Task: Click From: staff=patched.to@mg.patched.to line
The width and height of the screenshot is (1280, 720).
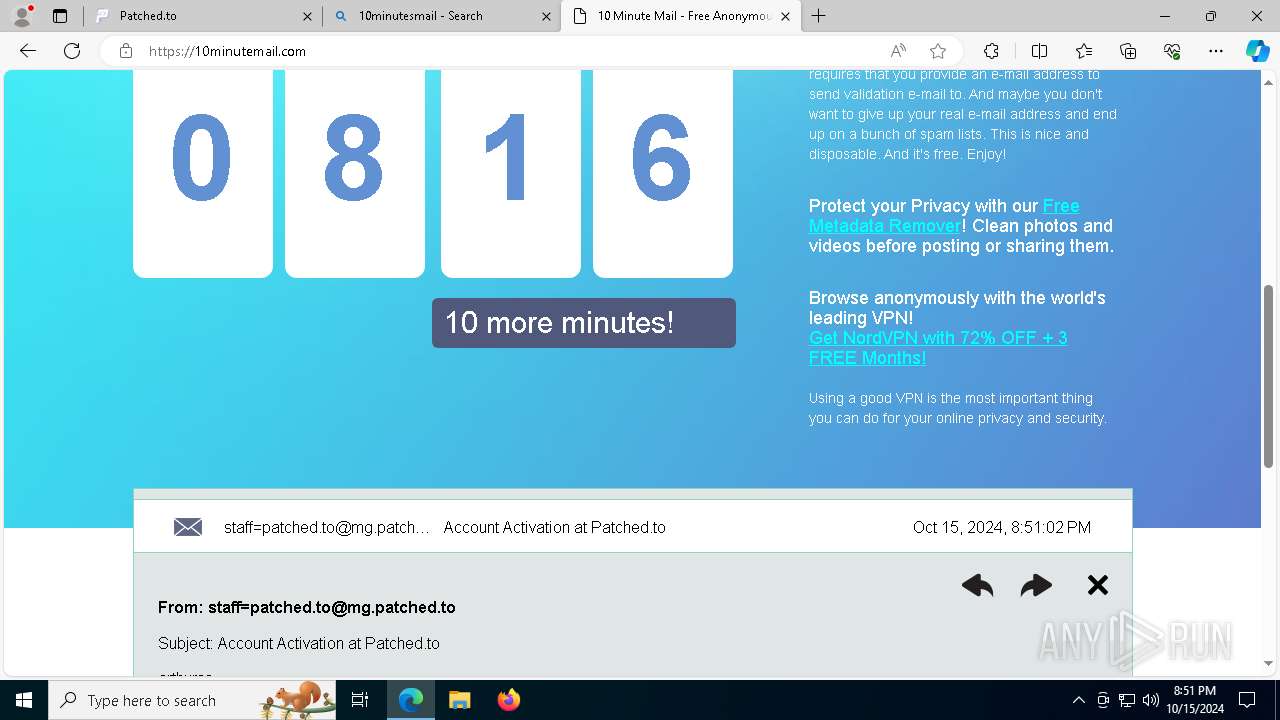Action: pos(307,607)
